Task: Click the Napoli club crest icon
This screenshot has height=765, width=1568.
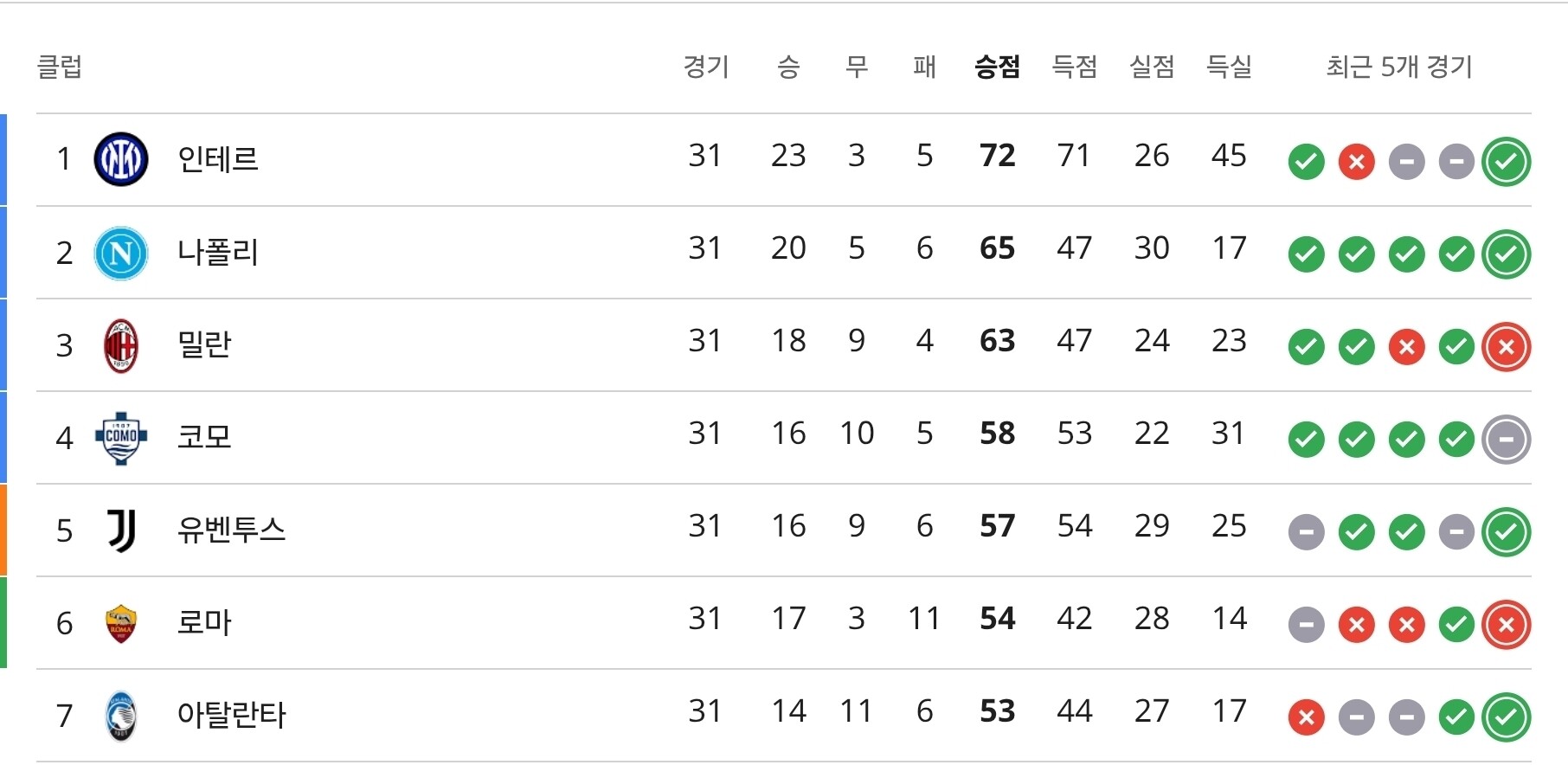Action: point(121,253)
